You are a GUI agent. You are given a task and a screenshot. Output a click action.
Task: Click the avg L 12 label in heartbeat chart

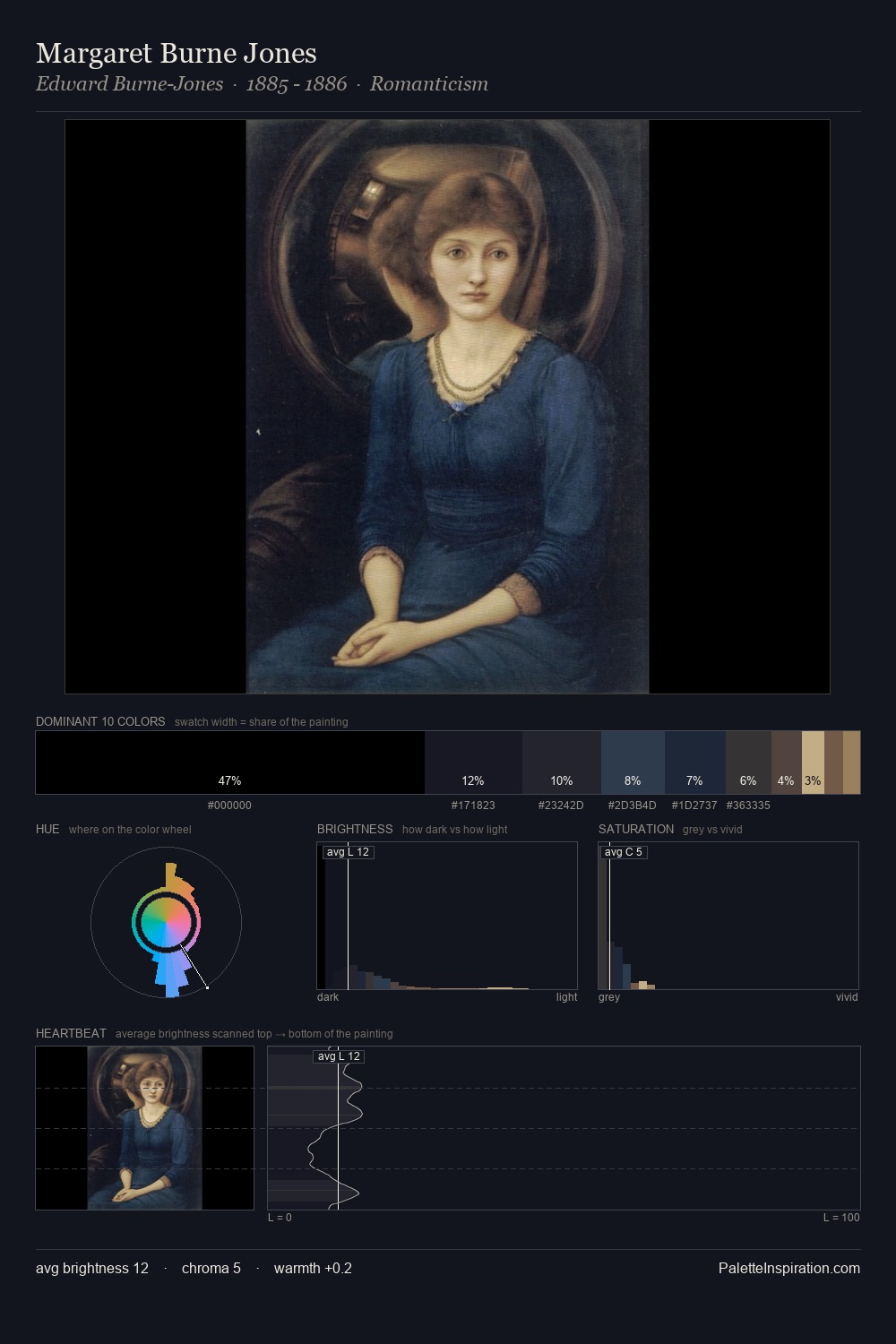coord(339,1056)
